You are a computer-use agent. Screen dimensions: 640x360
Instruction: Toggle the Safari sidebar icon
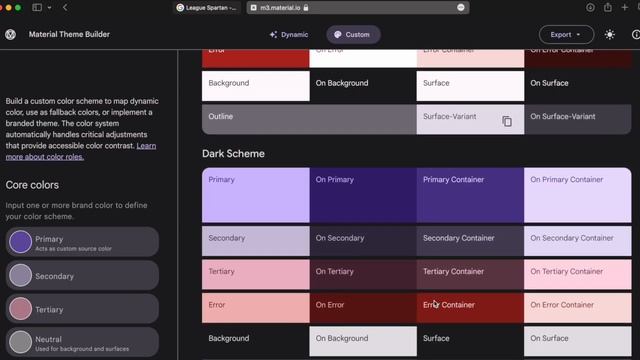tap(37, 7)
